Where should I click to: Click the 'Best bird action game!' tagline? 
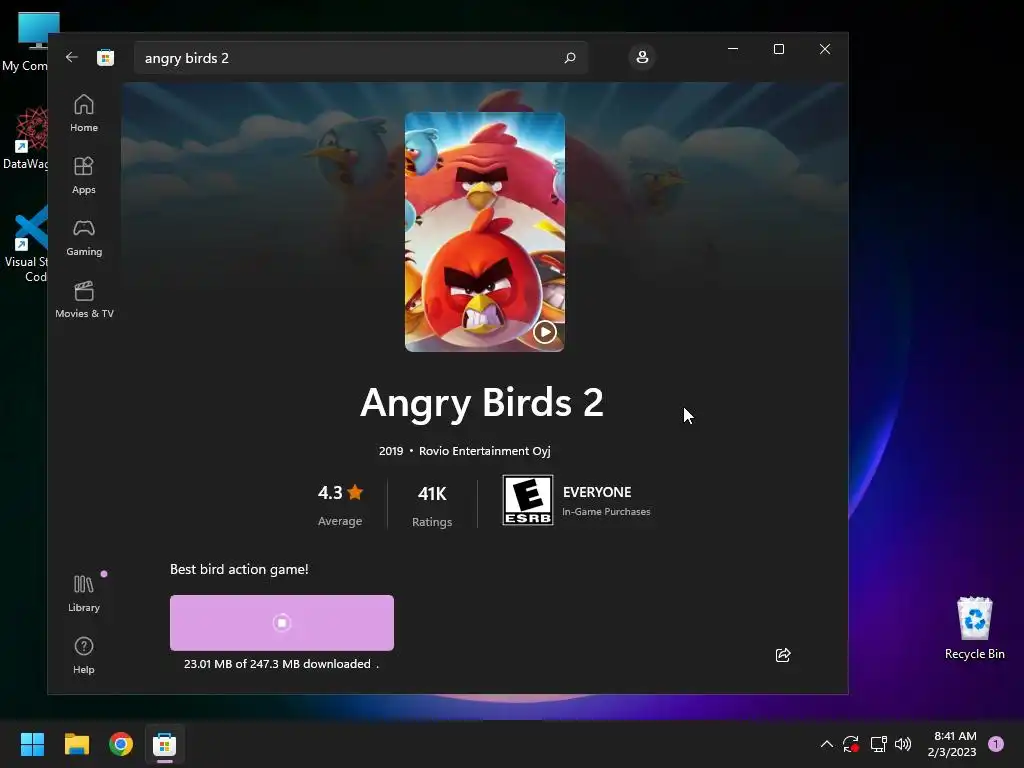pyautogui.click(x=239, y=569)
